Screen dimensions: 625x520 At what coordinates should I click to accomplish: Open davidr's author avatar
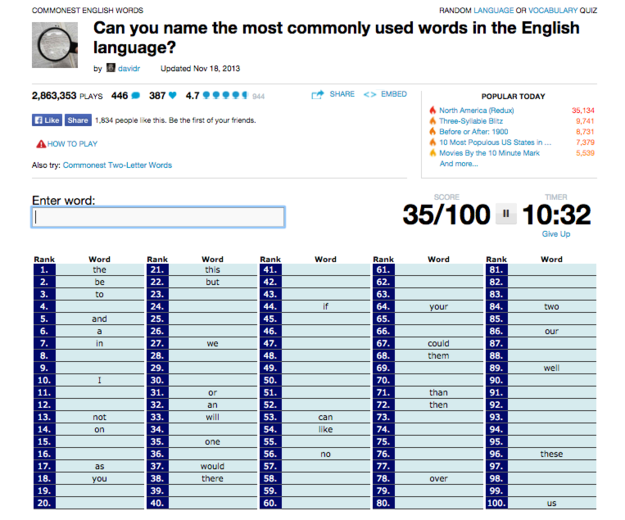point(111,68)
